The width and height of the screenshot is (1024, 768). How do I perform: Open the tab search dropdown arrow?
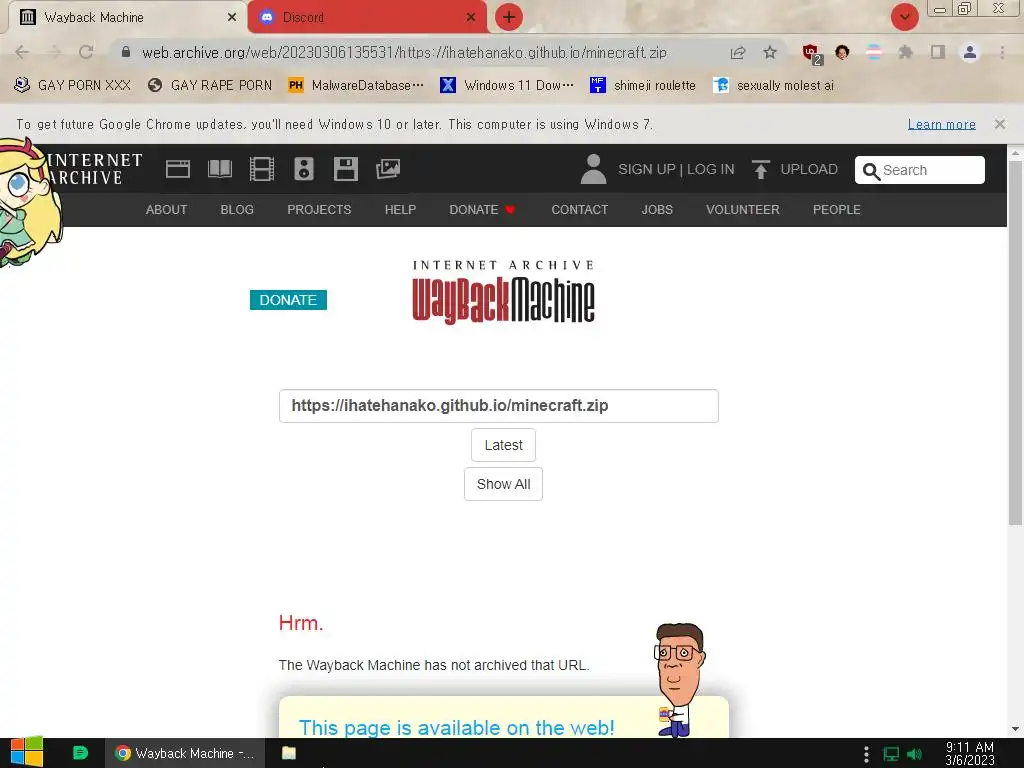(x=904, y=17)
